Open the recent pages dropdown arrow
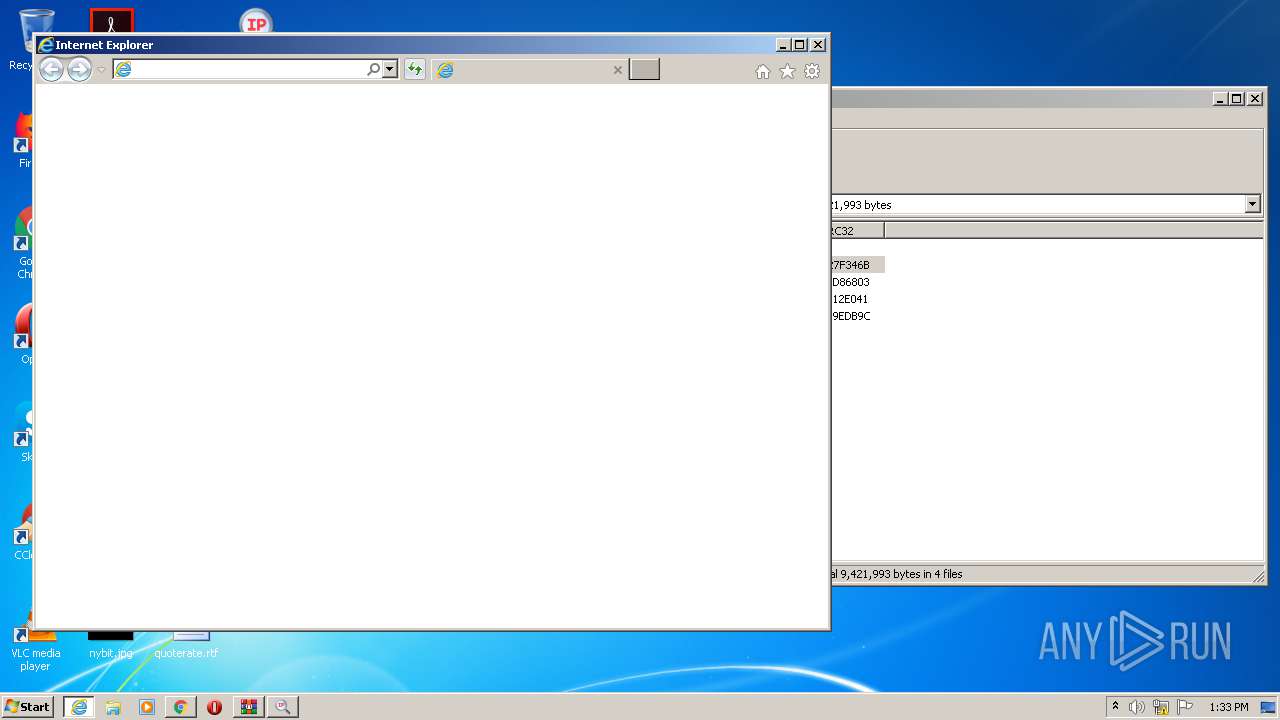The height and width of the screenshot is (720, 1280). [x=101, y=70]
